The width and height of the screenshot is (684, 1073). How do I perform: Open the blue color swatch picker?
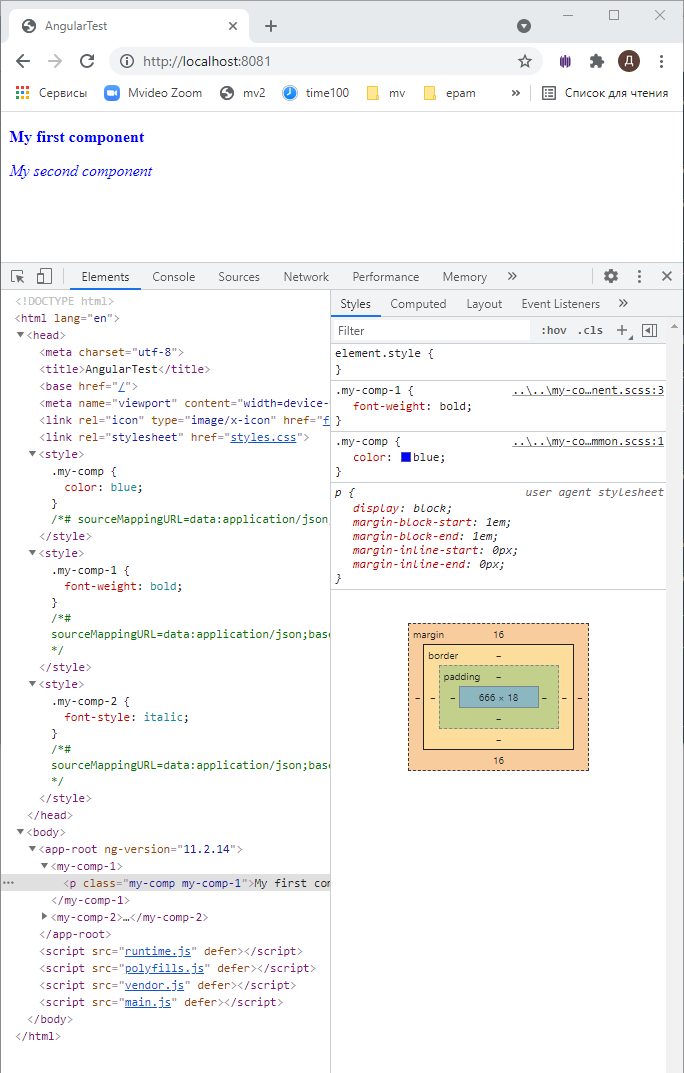click(406, 457)
